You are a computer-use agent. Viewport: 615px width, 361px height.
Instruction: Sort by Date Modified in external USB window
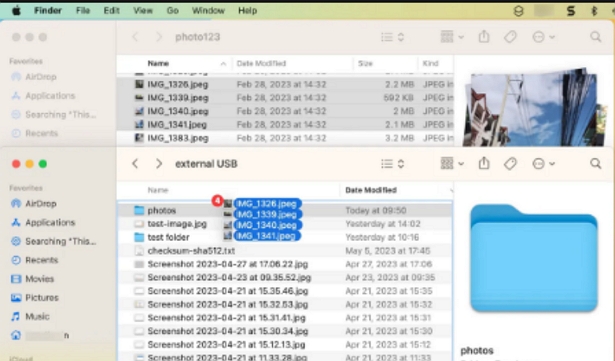371,190
